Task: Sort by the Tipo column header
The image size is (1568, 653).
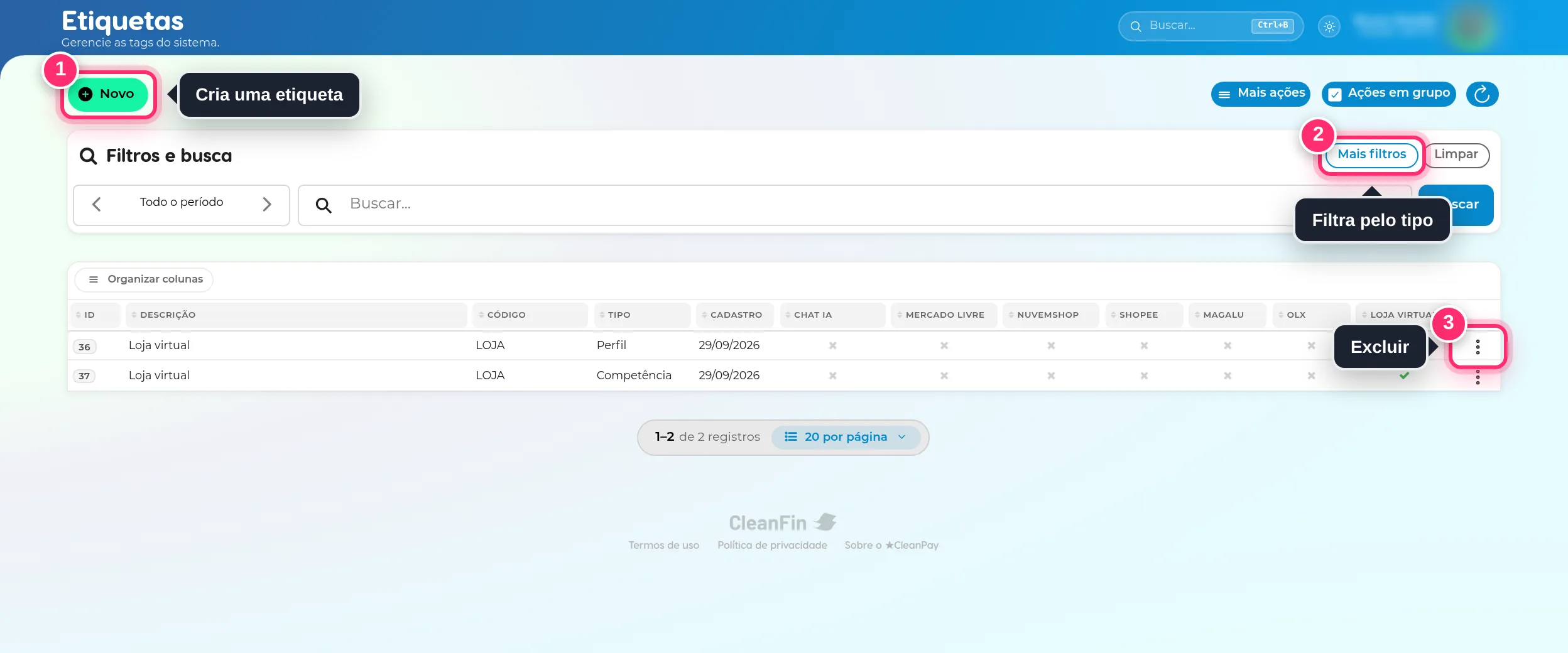Action: 642,315
